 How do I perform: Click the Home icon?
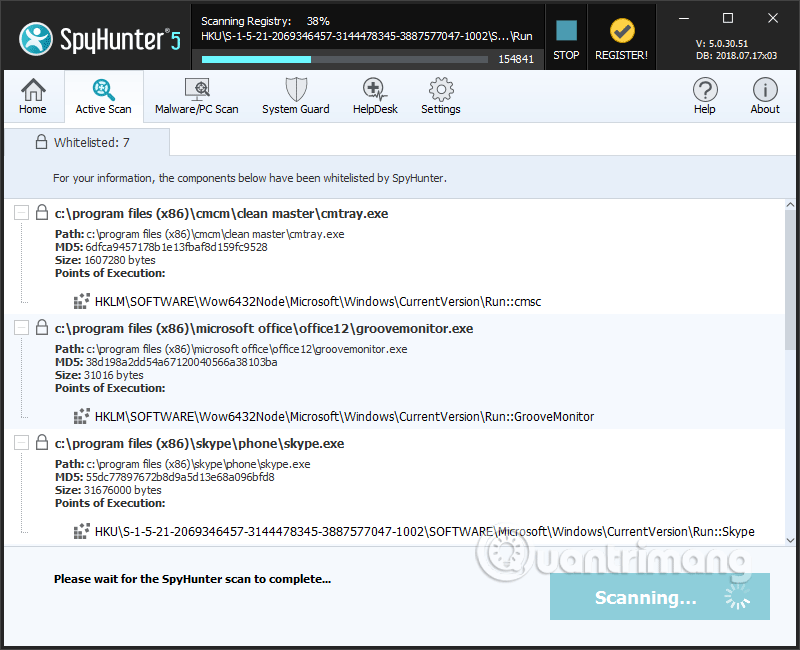[33, 88]
